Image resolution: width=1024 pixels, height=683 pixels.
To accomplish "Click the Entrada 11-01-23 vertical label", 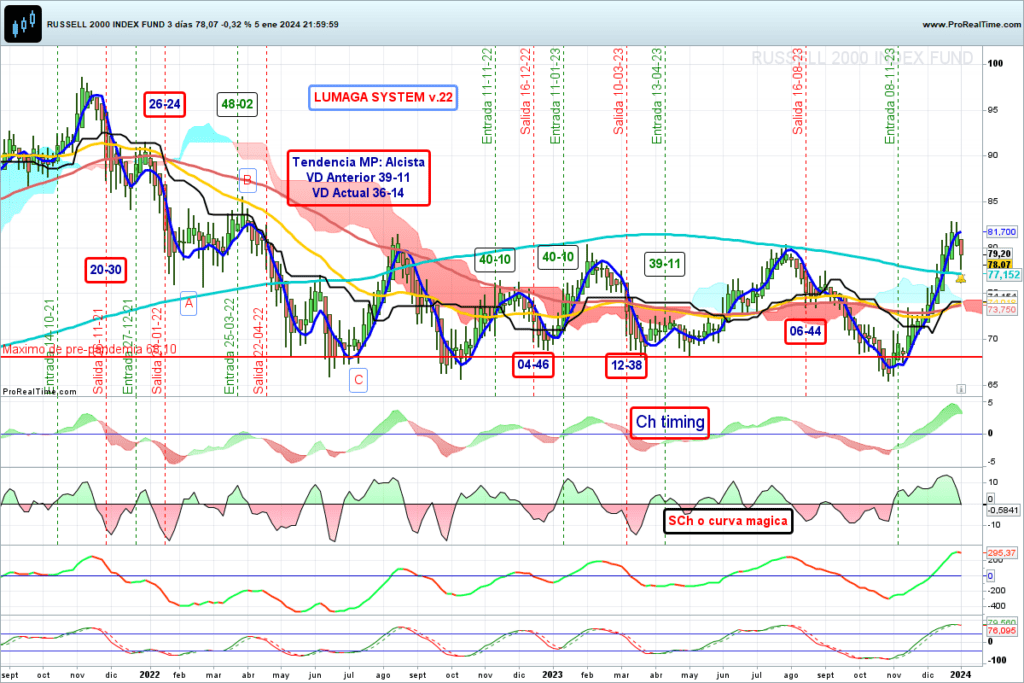I will pos(556,96).
